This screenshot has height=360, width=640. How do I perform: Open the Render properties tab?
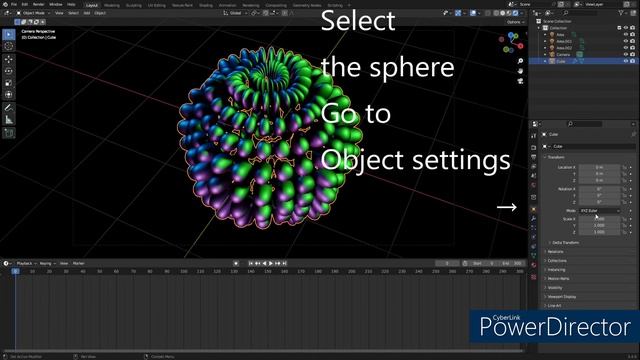[x=533, y=147]
